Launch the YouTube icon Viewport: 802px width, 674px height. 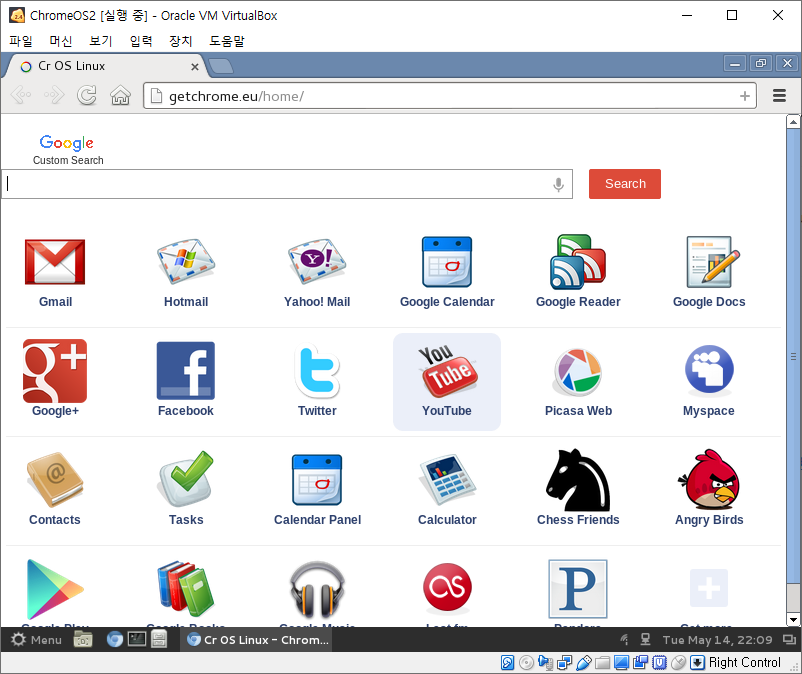[448, 371]
